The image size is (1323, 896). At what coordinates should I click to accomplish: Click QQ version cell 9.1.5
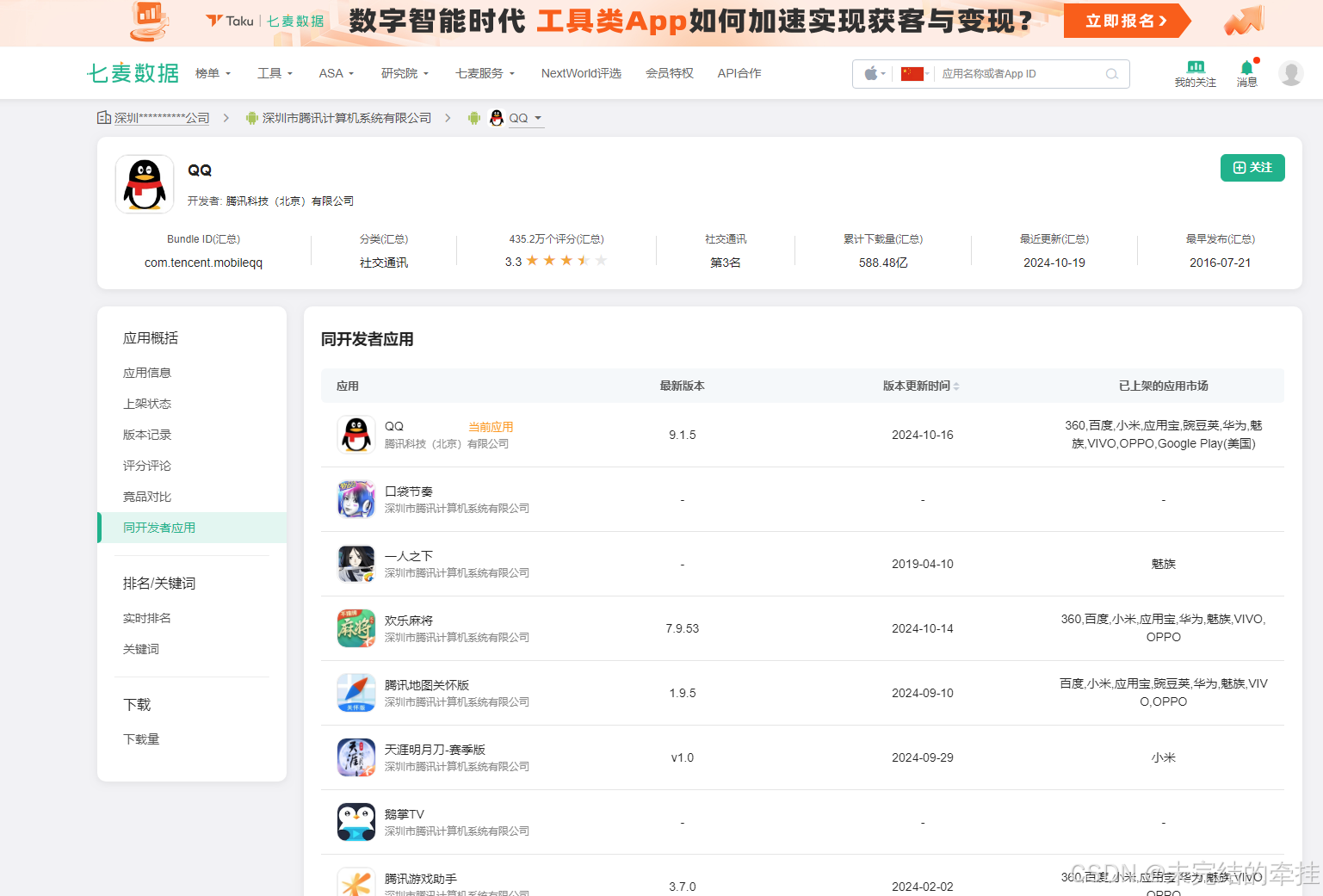tap(683, 435)
